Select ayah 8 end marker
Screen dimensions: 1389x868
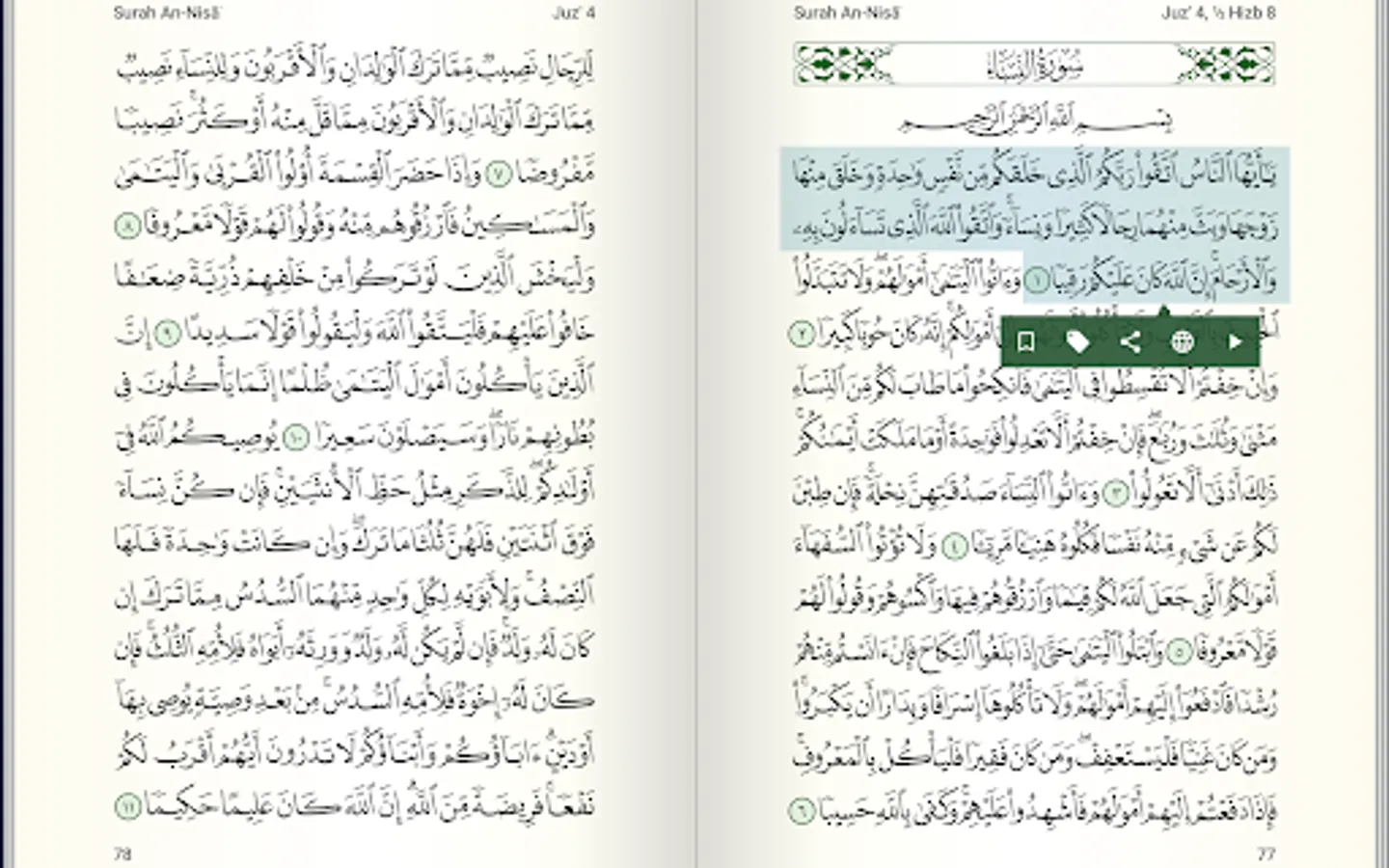(x=128, y=228)
